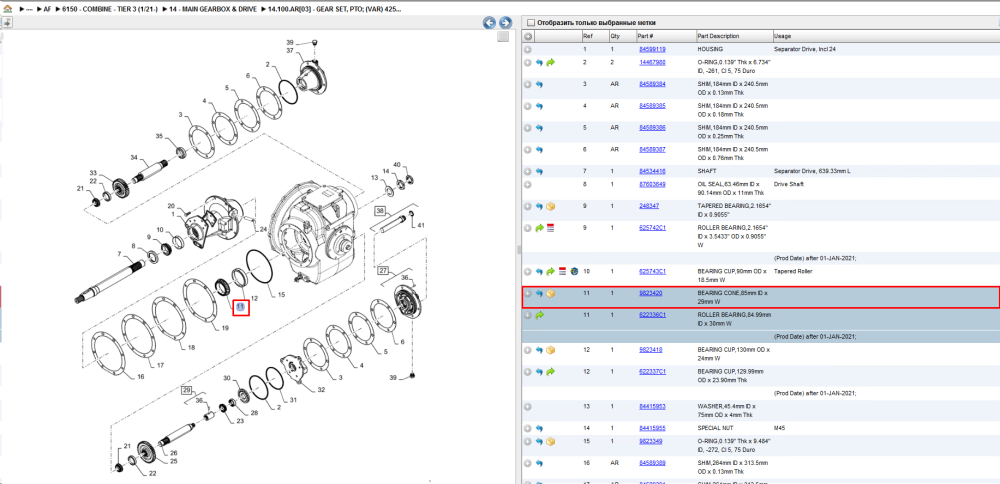Click red list icon for part 625742C1
The image size is (1000, 484).
(550, 228)
